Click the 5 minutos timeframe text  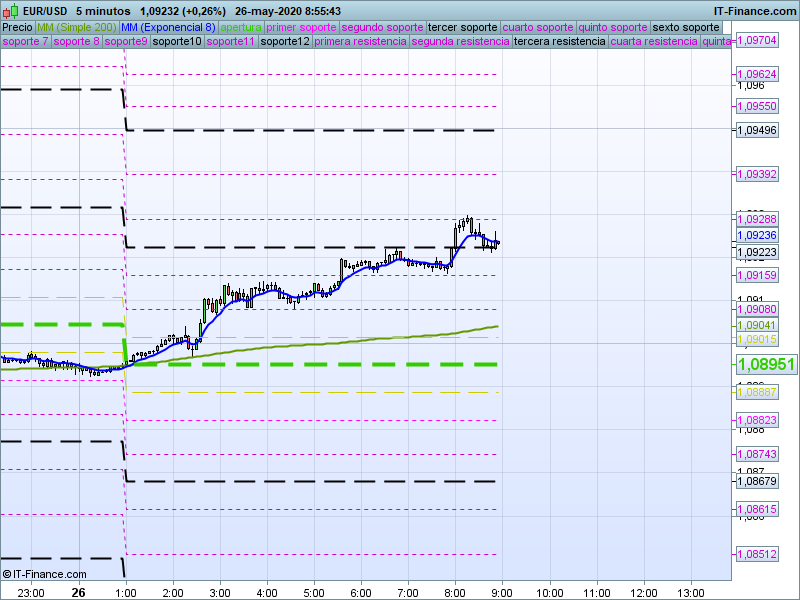(x=103, y=11)
